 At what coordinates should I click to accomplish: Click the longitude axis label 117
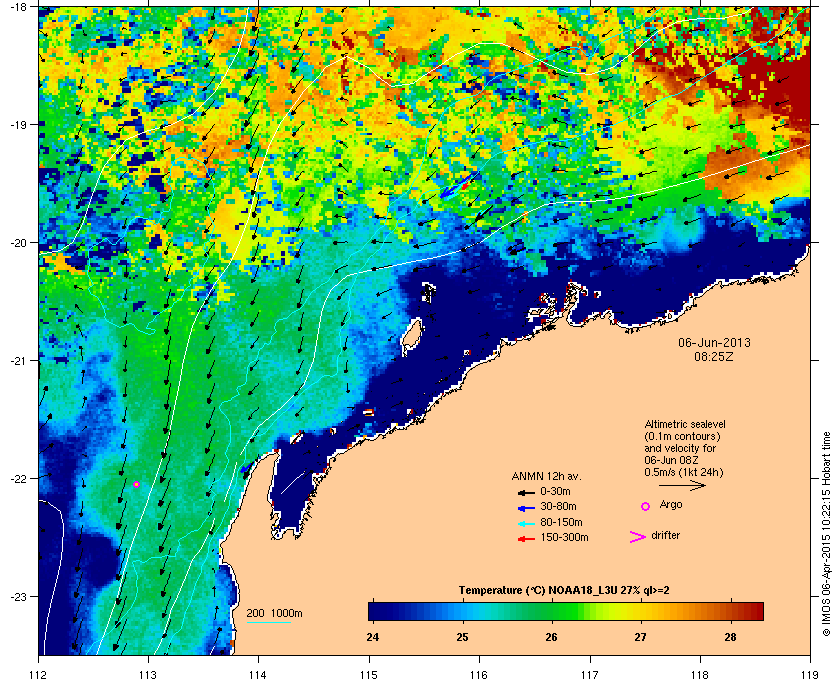point(590,674)
